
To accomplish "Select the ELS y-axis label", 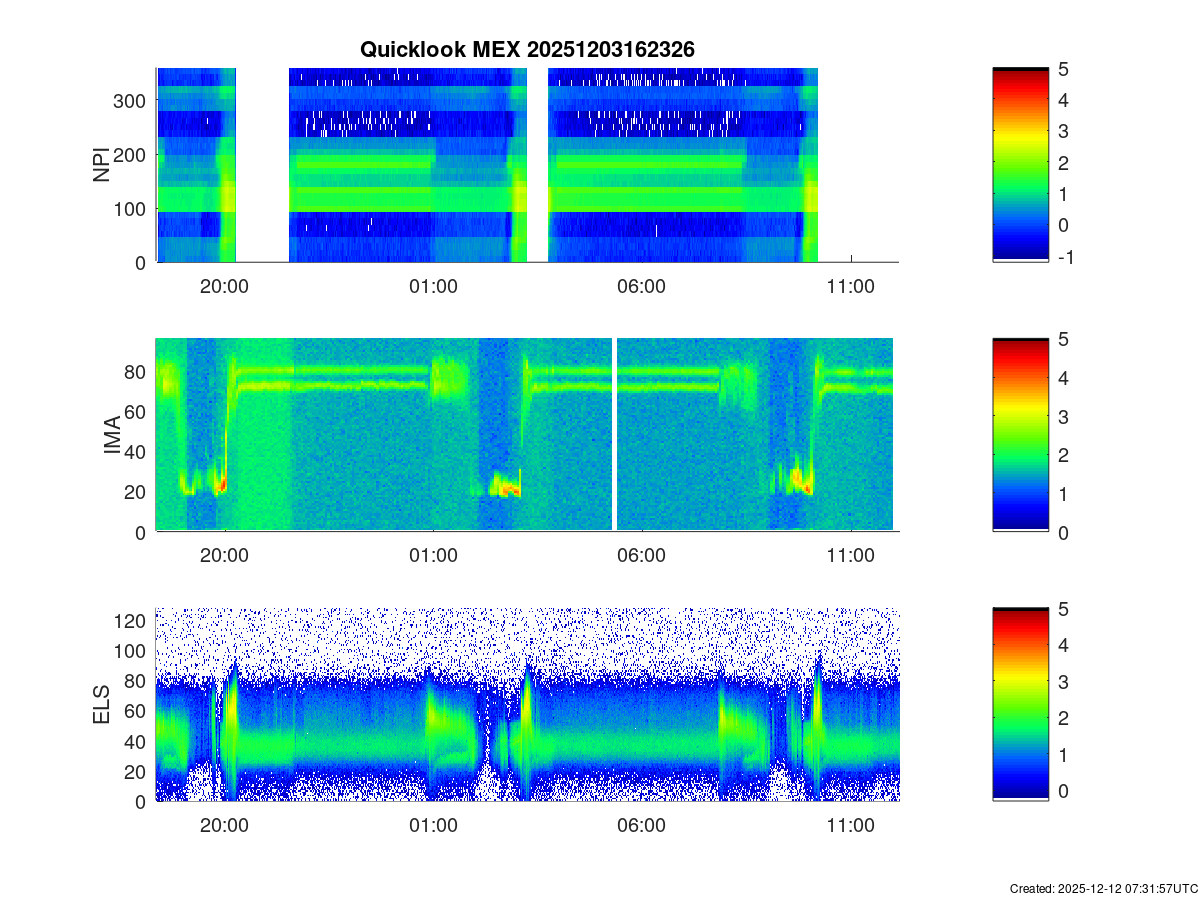I will click(102, 705).
